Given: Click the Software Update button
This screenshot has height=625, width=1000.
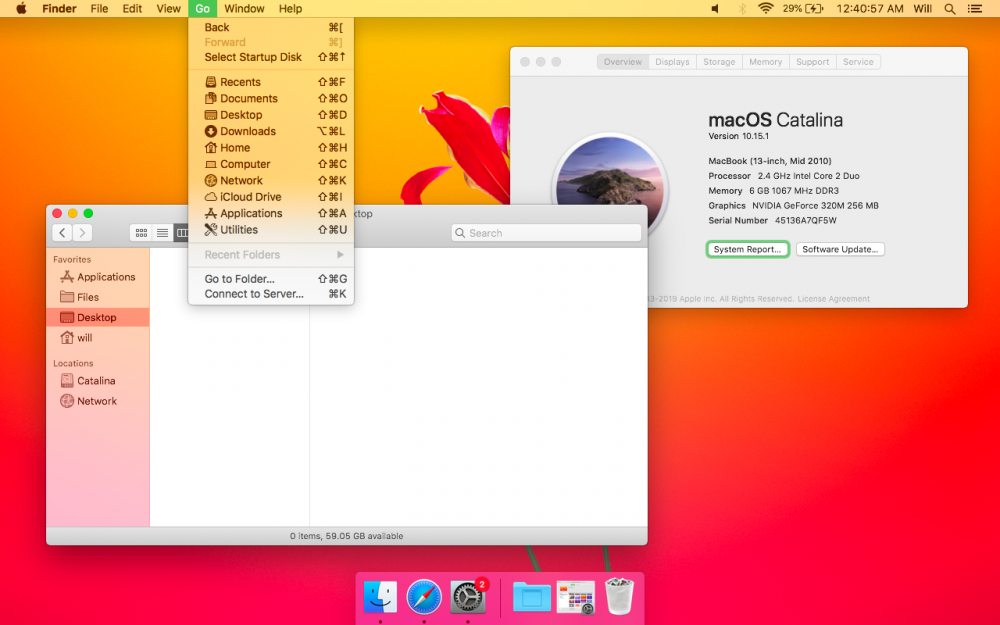Looking at the screenshot, I should tap(840, 249).
